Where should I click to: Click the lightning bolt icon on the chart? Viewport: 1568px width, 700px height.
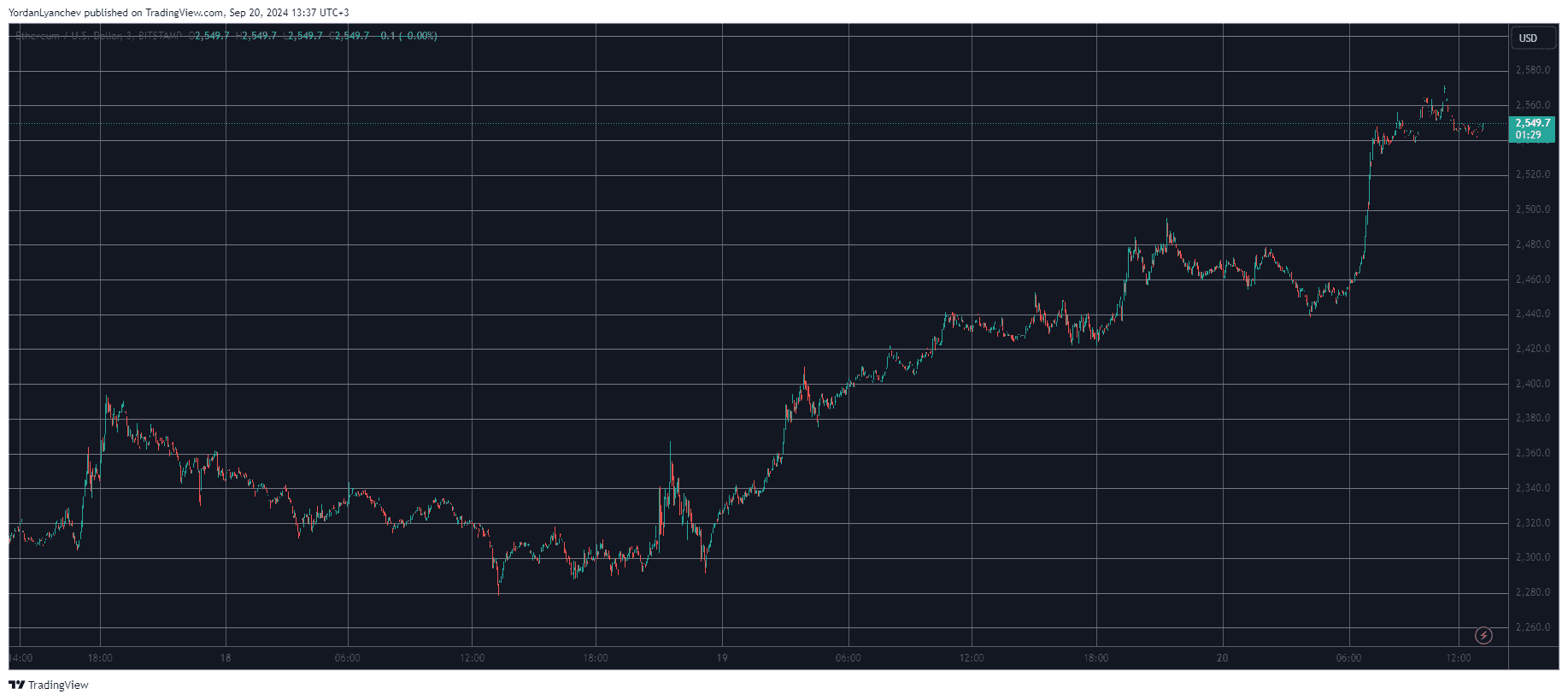(1484, 635)
